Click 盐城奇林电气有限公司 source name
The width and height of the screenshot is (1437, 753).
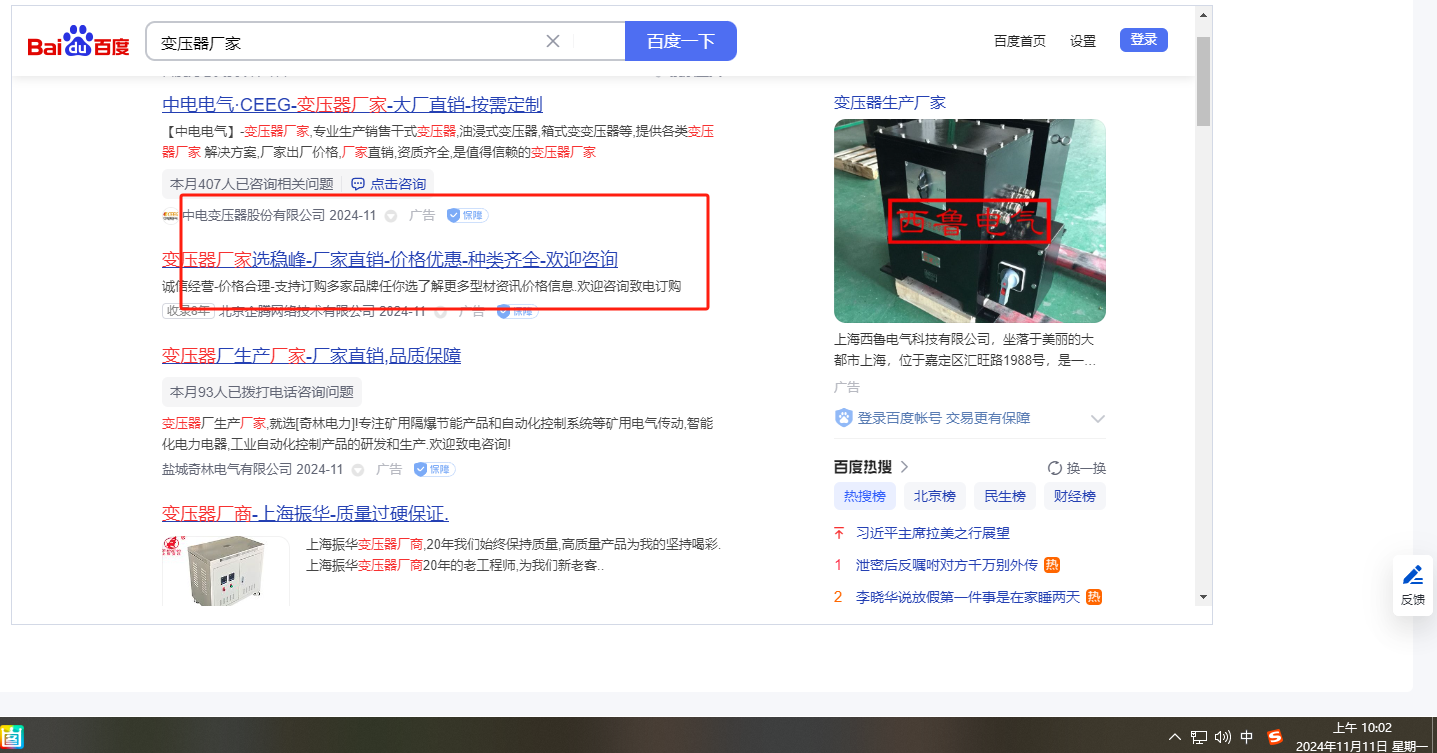click(227, 469)
